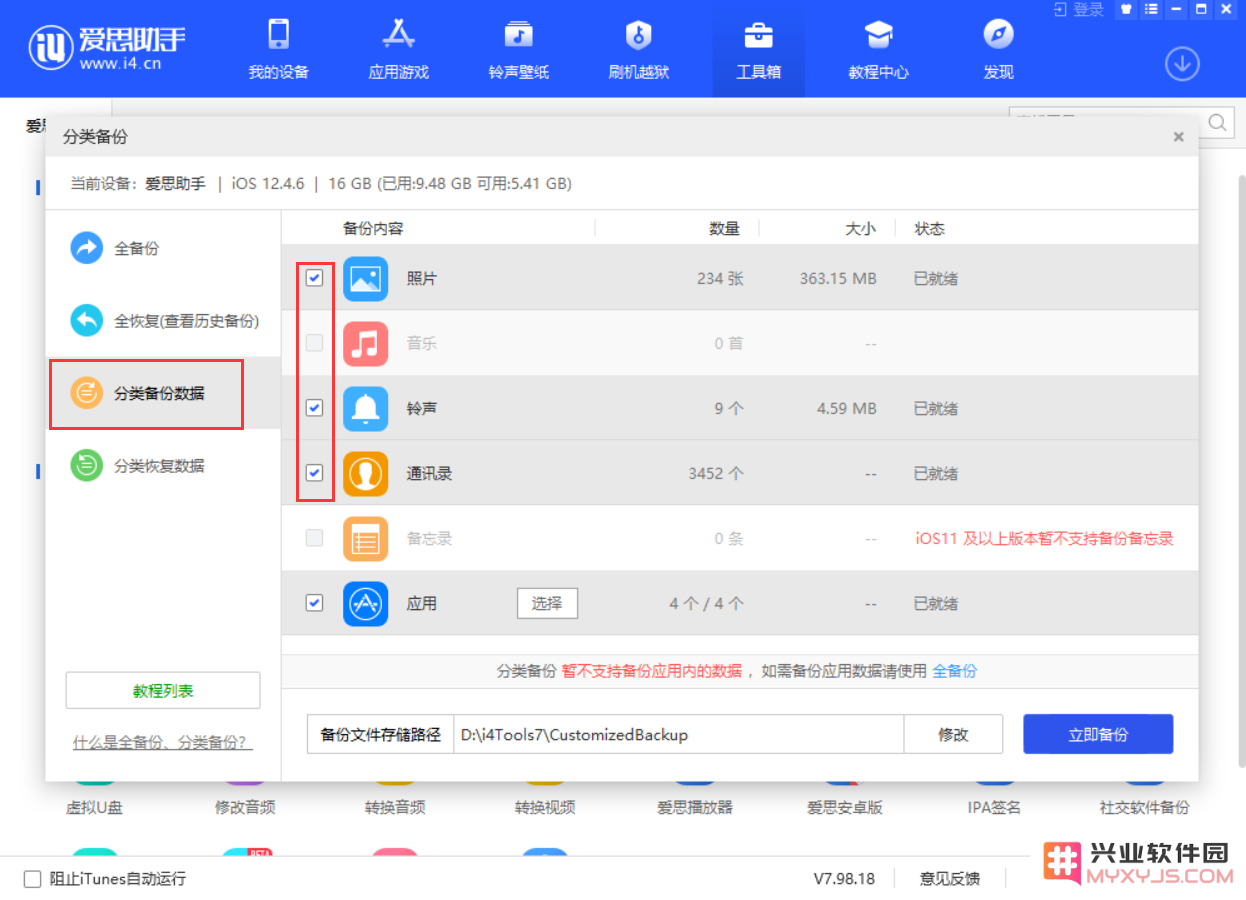Click 意见反馈 in status bar
The image size is (1246, 900).
pyautogui.click(x=950, y=879)
